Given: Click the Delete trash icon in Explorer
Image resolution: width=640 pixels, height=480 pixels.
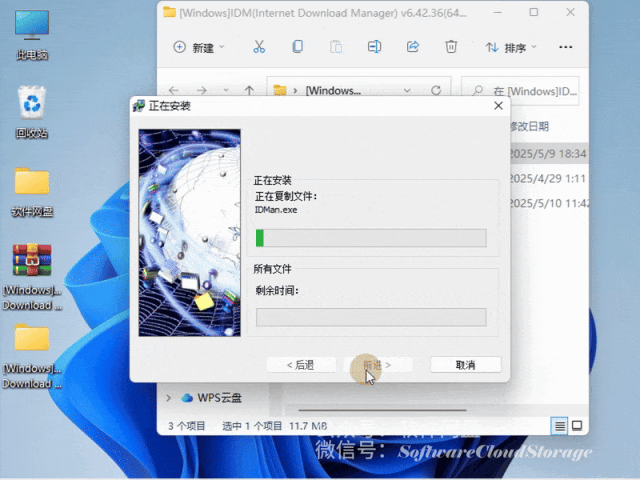Looking at the screenshot, I should coord(451,47).
